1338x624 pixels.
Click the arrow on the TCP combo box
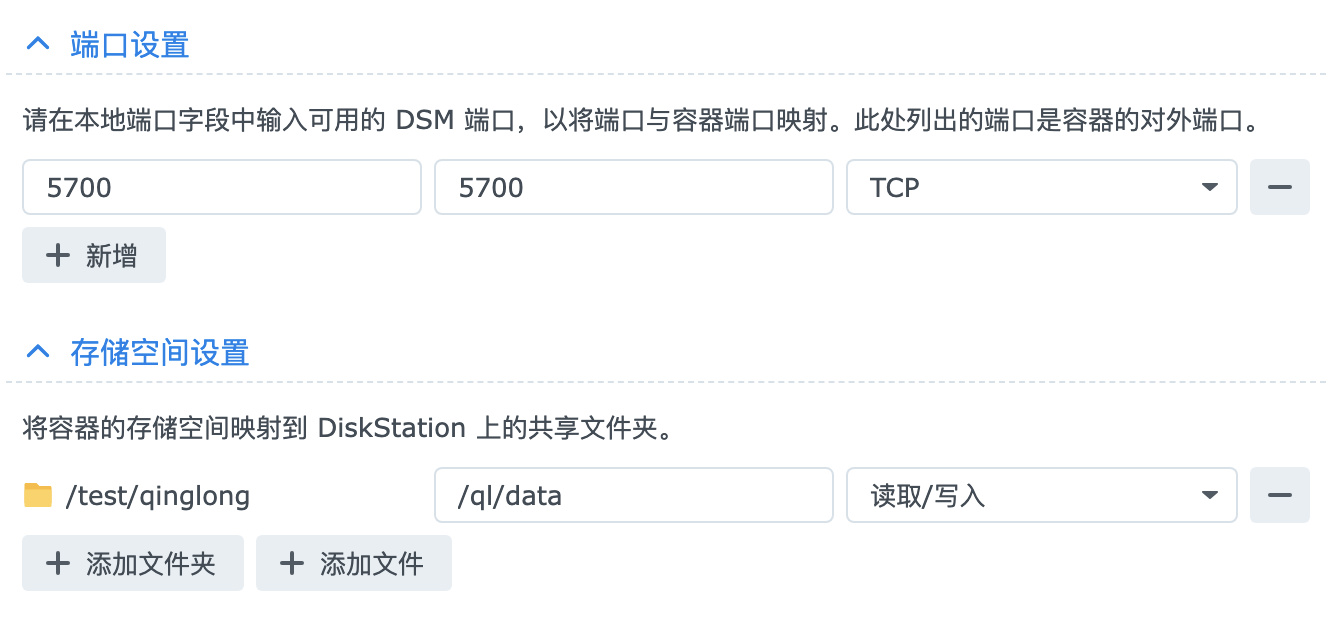[x=1209, y=187]
